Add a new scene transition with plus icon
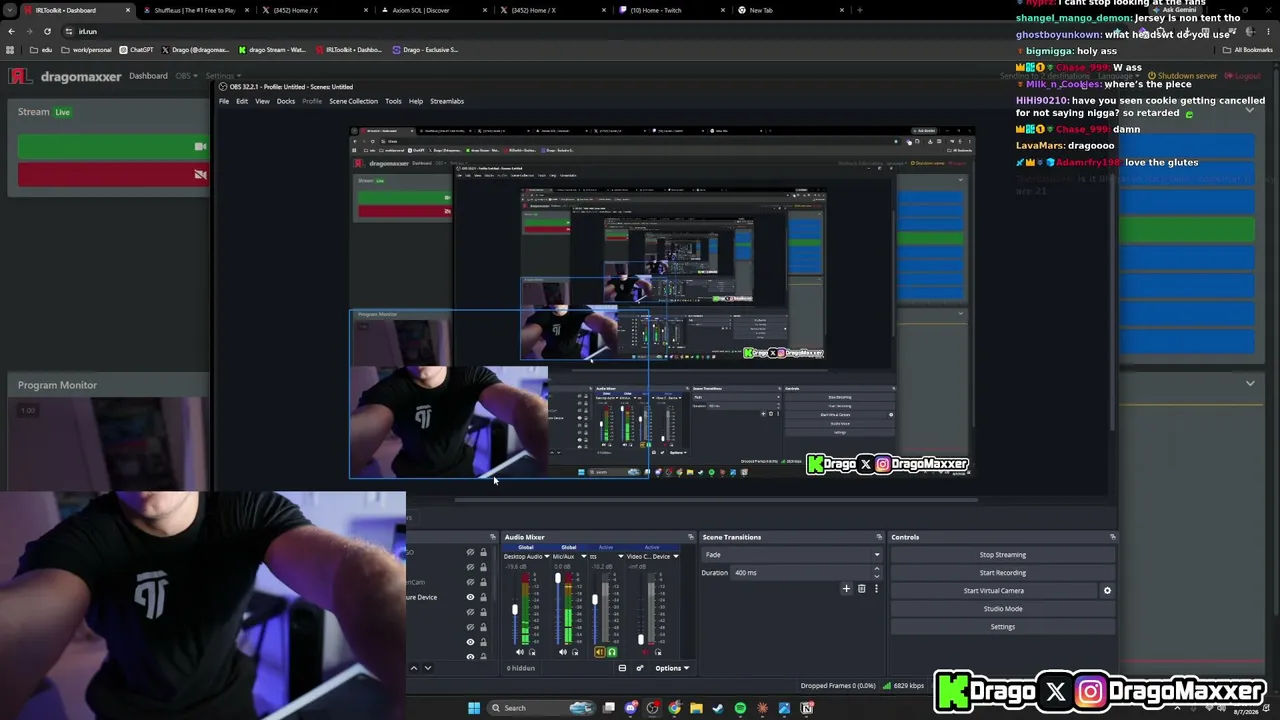 coord(846,589)
